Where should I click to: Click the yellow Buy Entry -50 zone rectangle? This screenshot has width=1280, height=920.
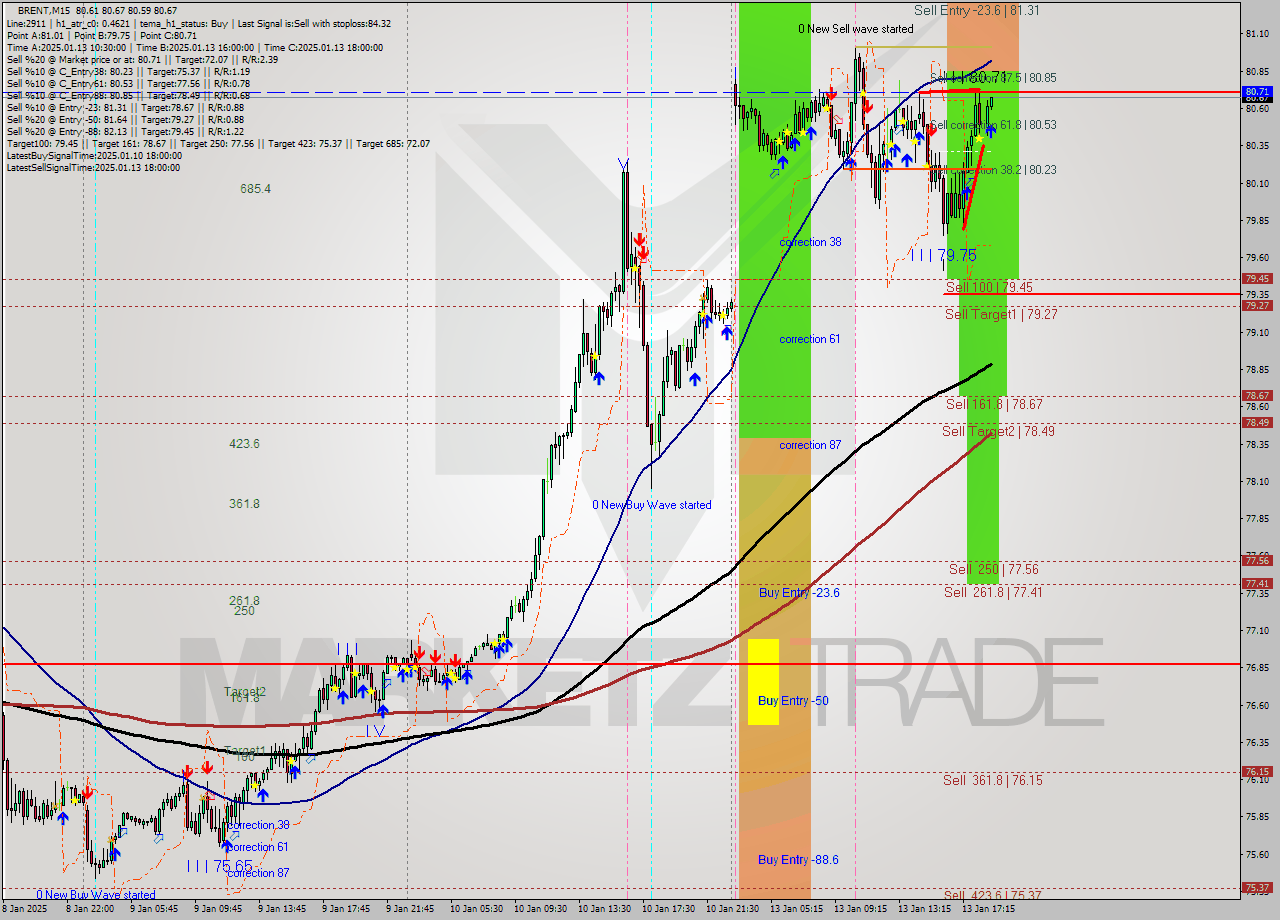[x=763, y=682]
